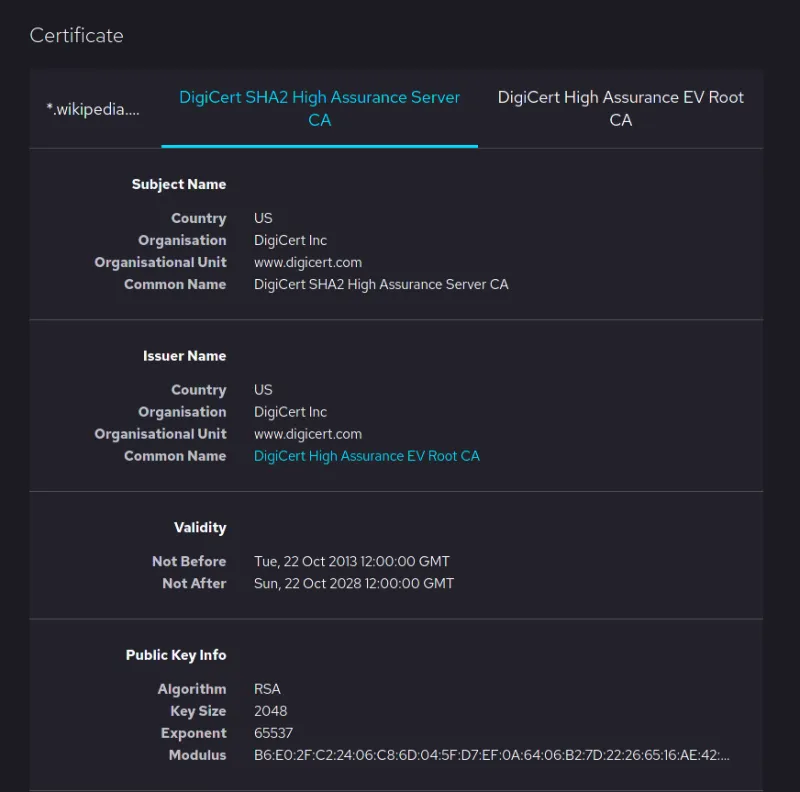
Task: Click the Not After field label
Action: pyautogui.click(x=194, y=583)
